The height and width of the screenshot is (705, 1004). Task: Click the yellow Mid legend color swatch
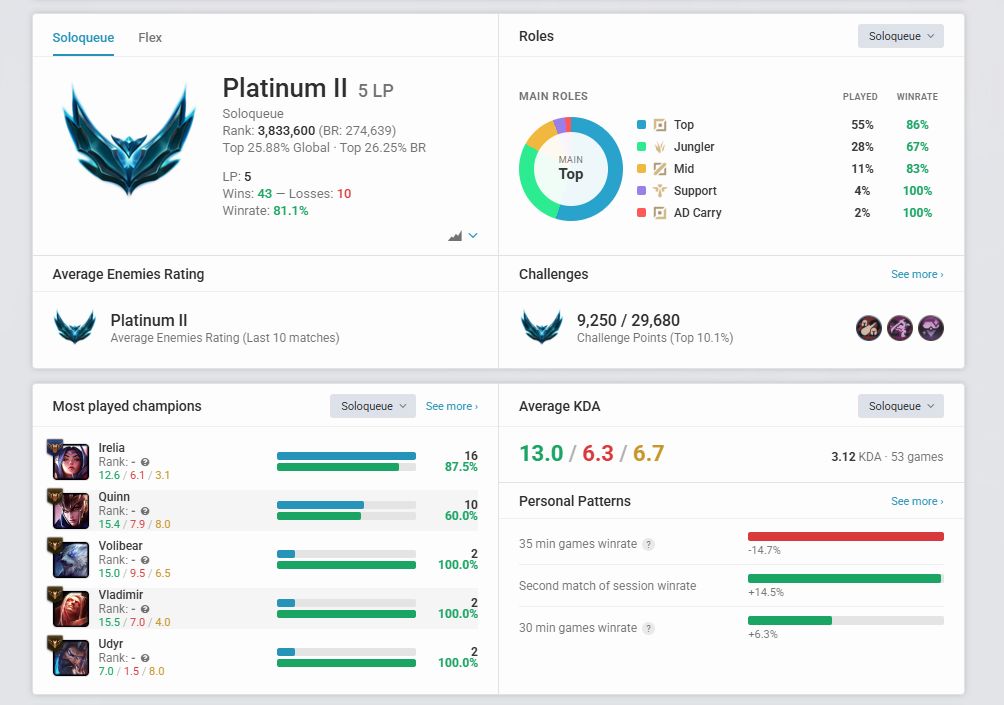641,168
